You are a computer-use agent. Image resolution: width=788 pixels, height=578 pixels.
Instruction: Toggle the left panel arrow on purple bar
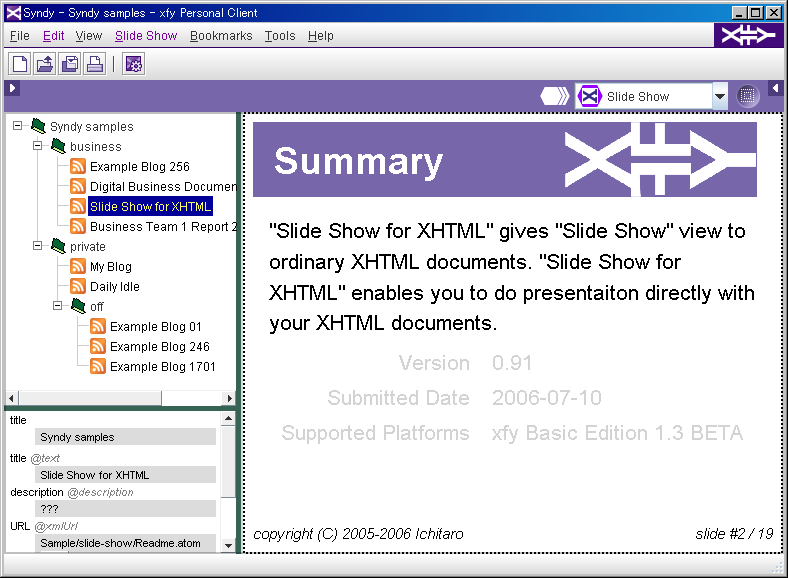point(12,89)
